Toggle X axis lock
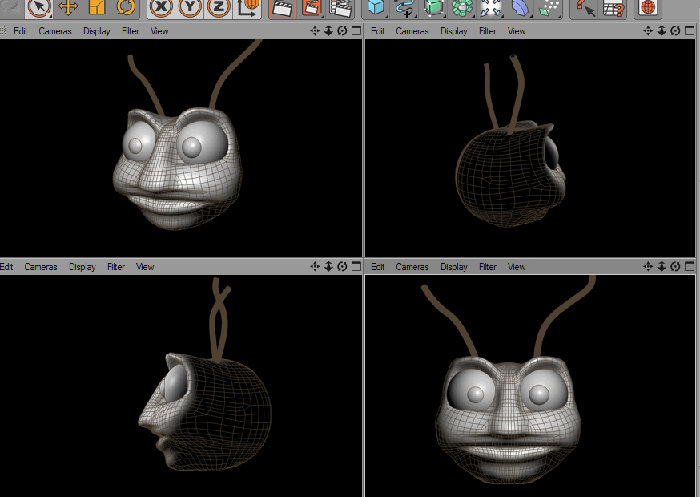 coord(161,8)
